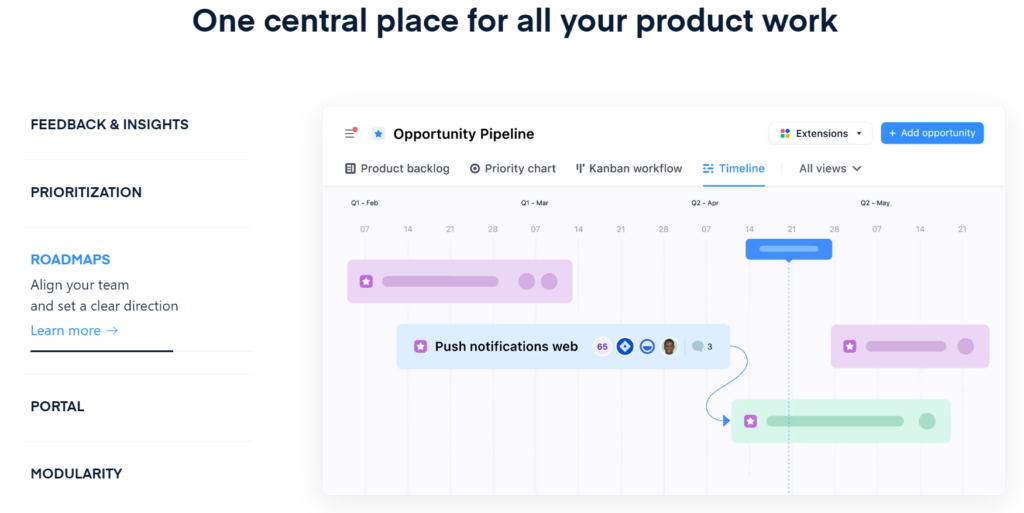The image size is (1024, 513).
Task: Click the star icon on the green timeline bar
Action: [x=750, y=421]
